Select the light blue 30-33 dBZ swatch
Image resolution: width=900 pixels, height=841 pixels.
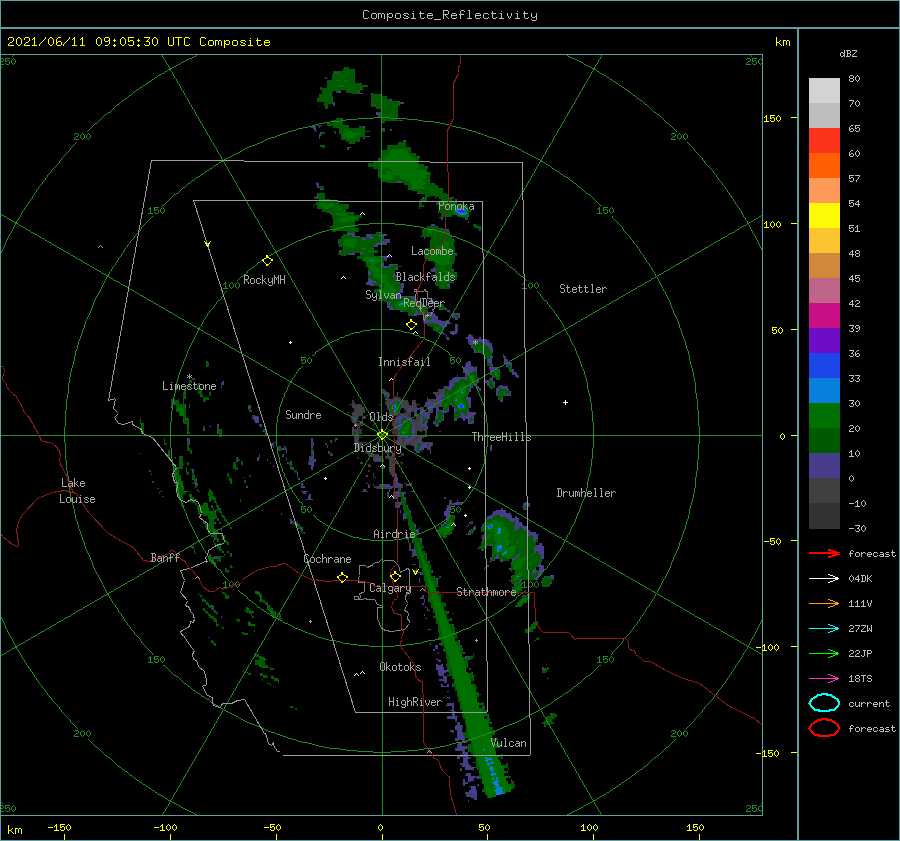click(x=824, y=391)
